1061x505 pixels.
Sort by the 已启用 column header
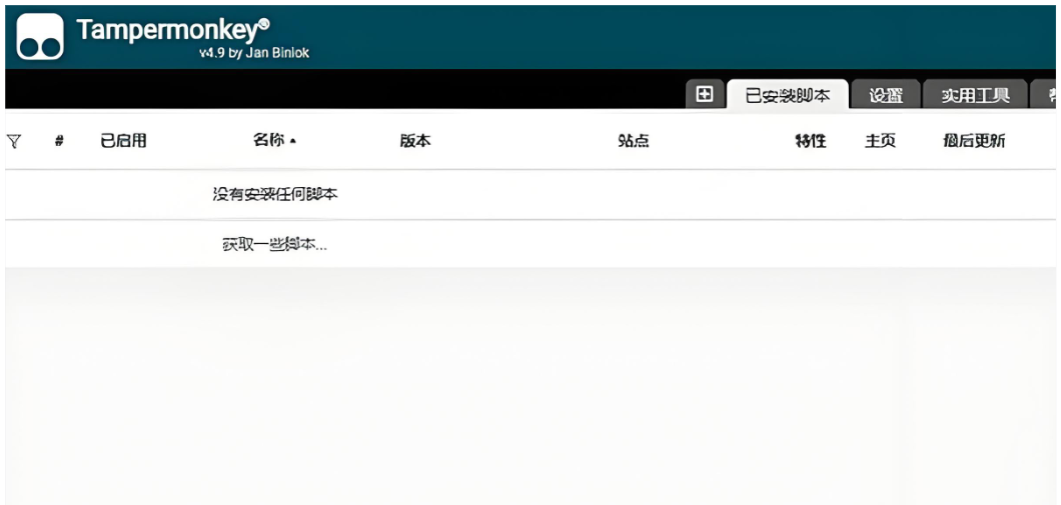click(123, 141)
